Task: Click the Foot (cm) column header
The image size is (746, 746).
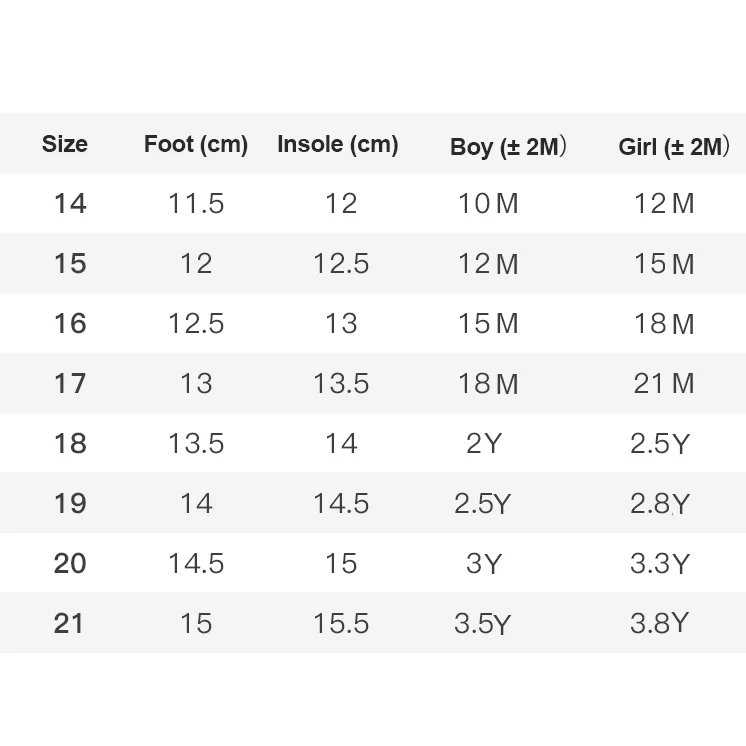Action: (x=196, y=144)
